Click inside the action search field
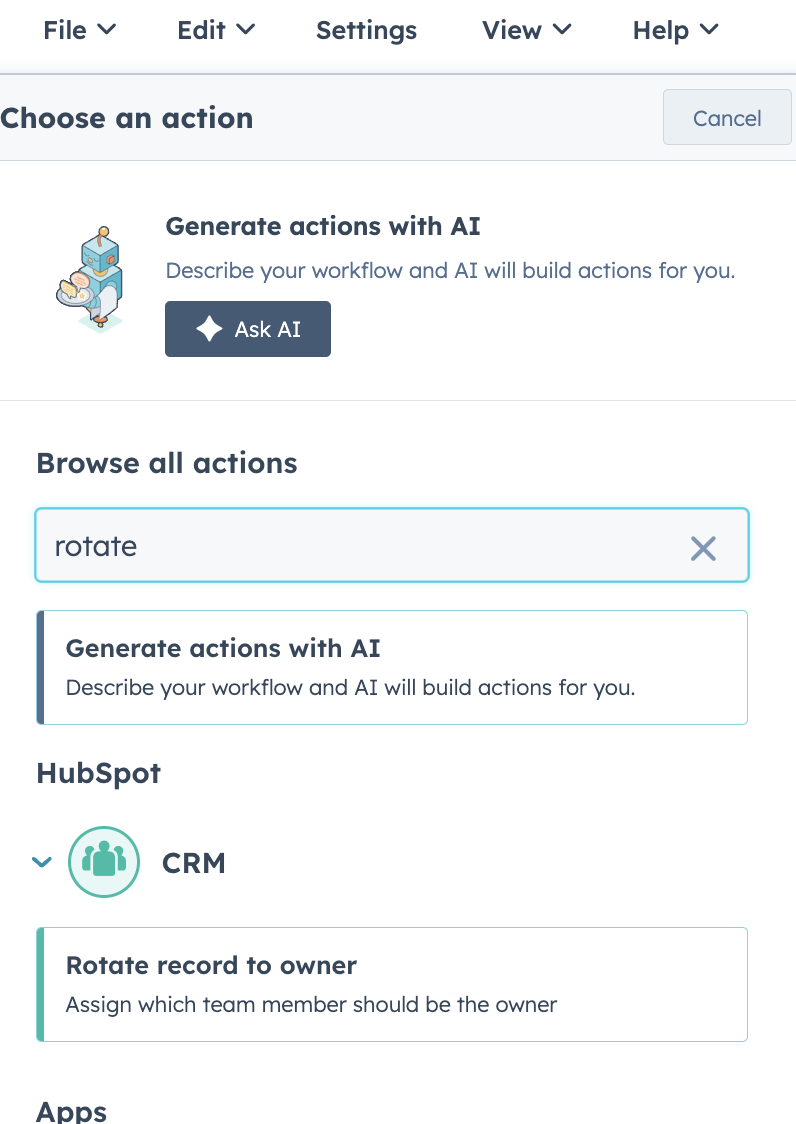The image size is (796, 1124). coord(300,546)
